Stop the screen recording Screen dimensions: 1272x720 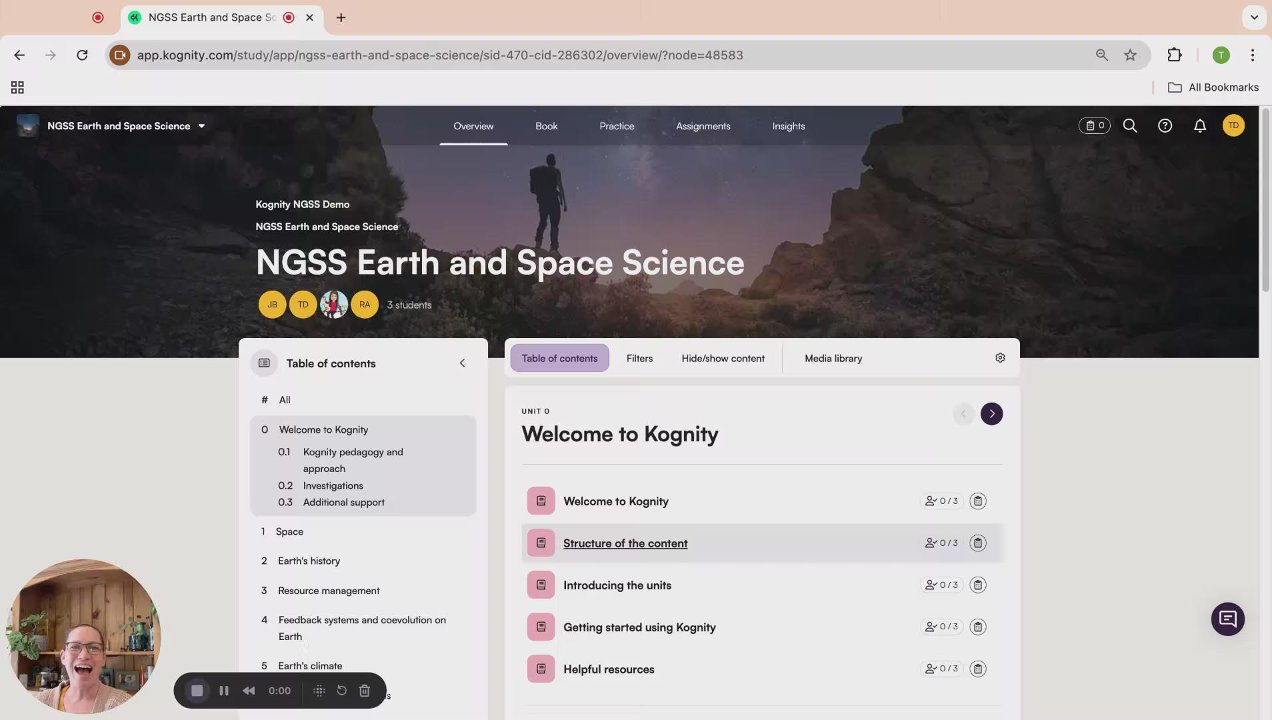197,691
